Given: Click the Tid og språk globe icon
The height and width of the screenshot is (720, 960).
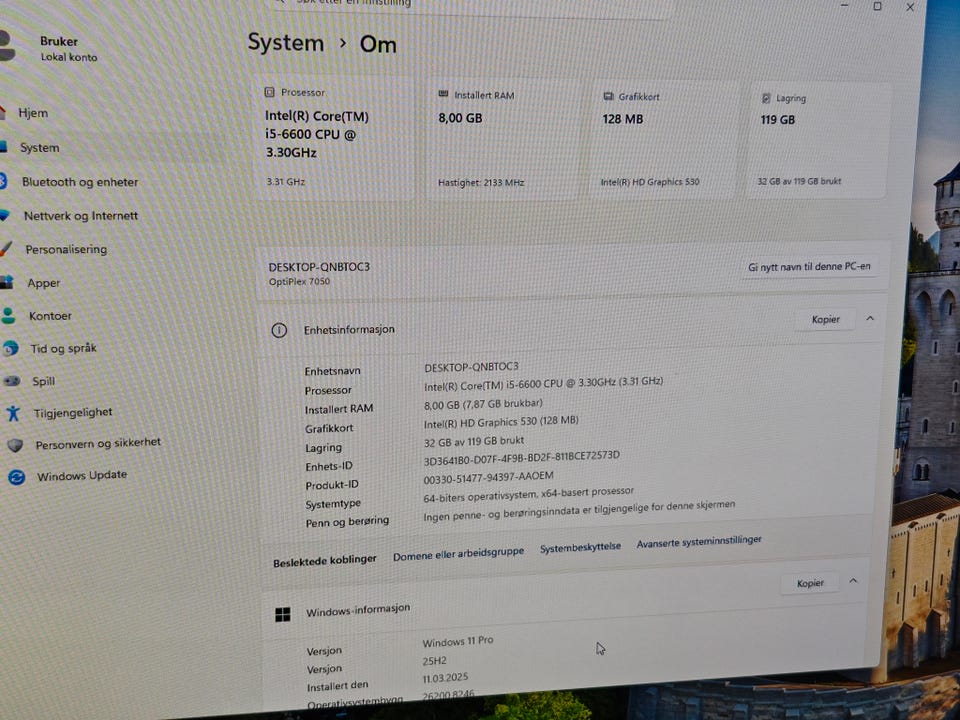Looking at the screenshot, I should click(x=10, y=348).
